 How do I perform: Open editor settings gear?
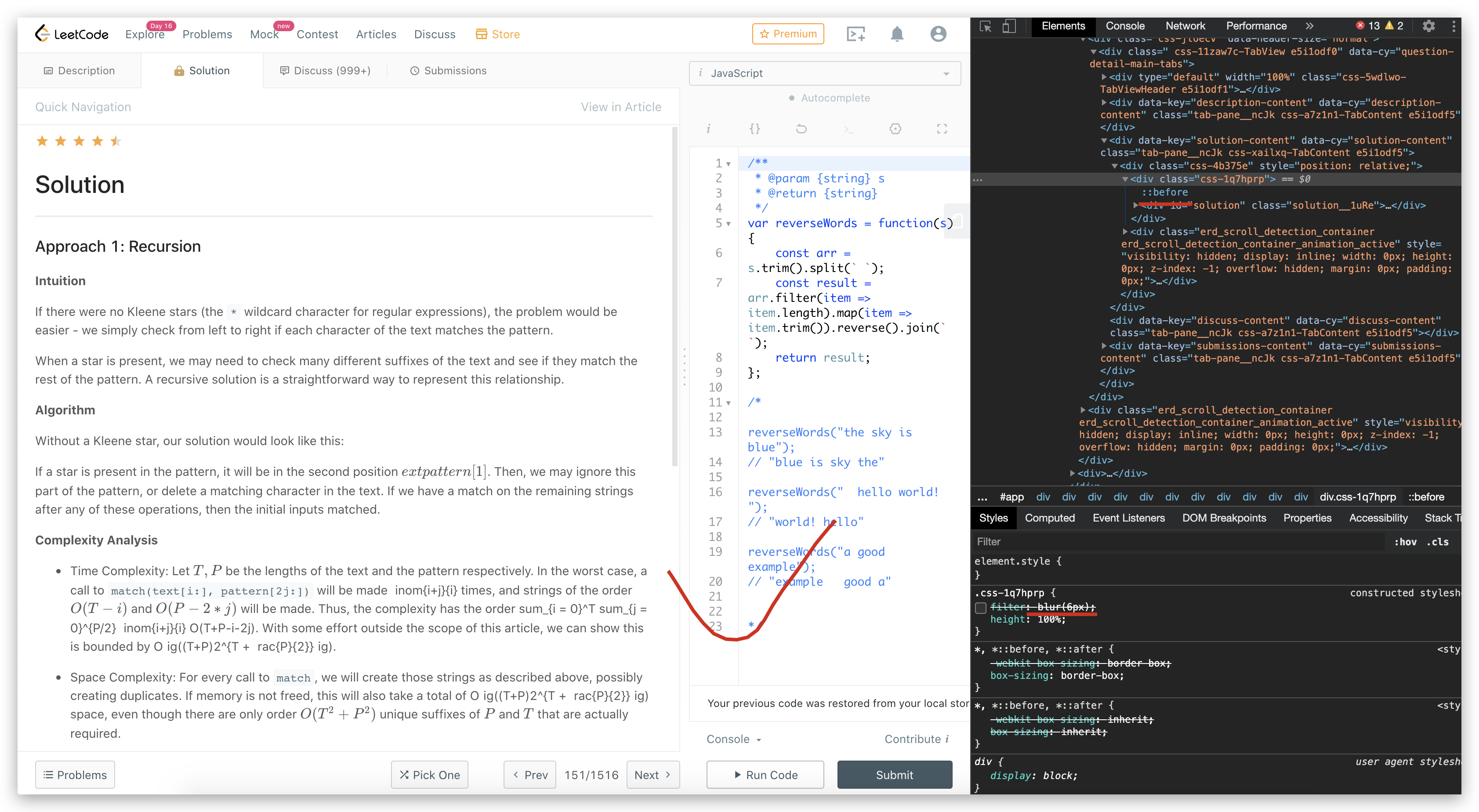895,129
